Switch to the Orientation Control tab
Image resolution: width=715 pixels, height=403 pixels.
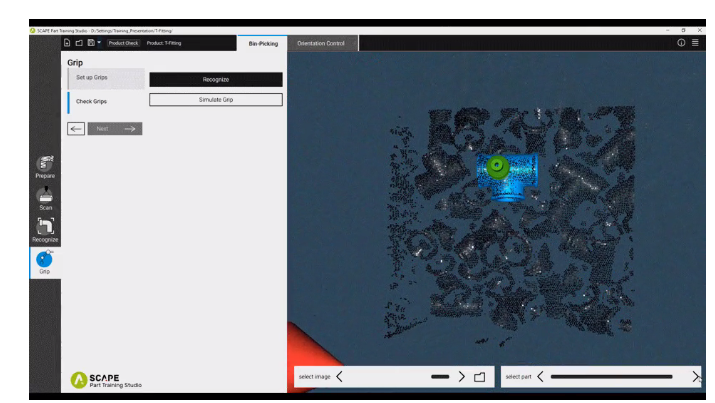point(322,43)
